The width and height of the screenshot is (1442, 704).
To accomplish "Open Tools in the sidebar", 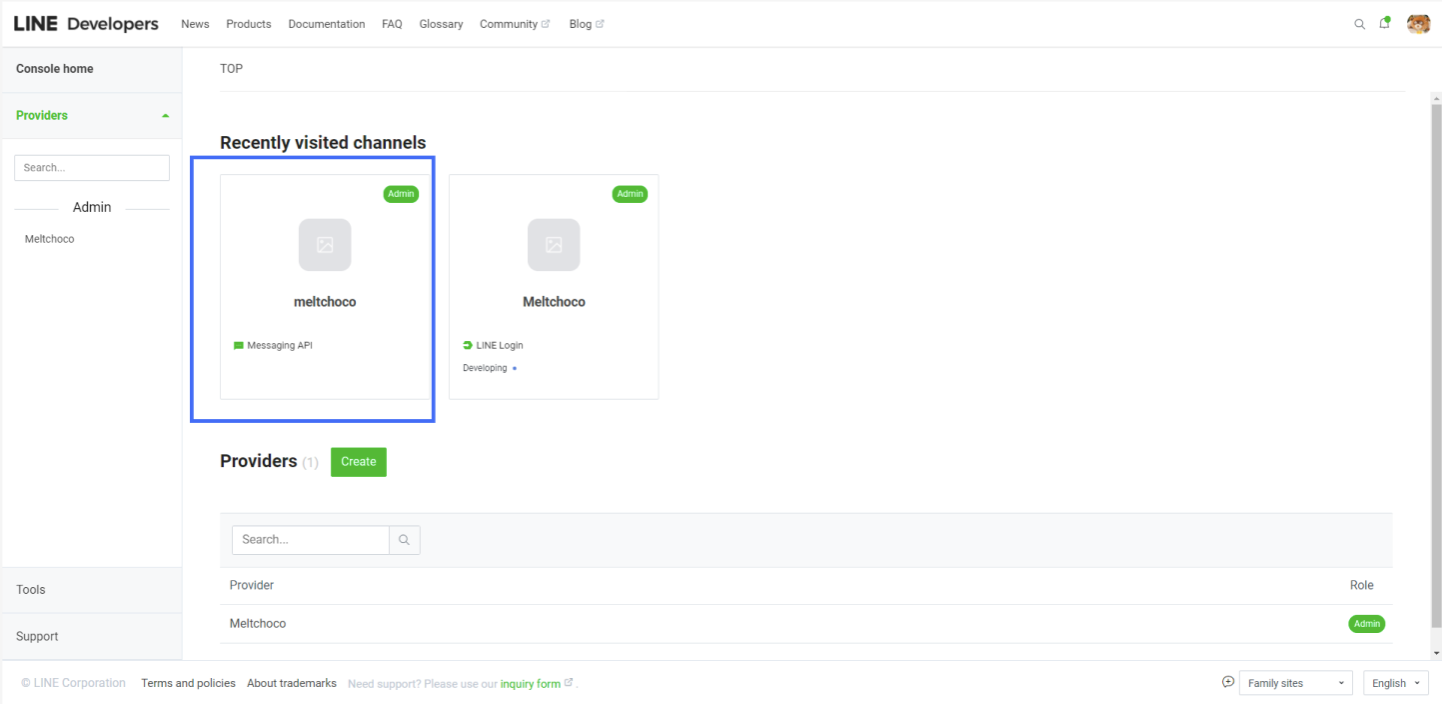I will click(31, 590).
